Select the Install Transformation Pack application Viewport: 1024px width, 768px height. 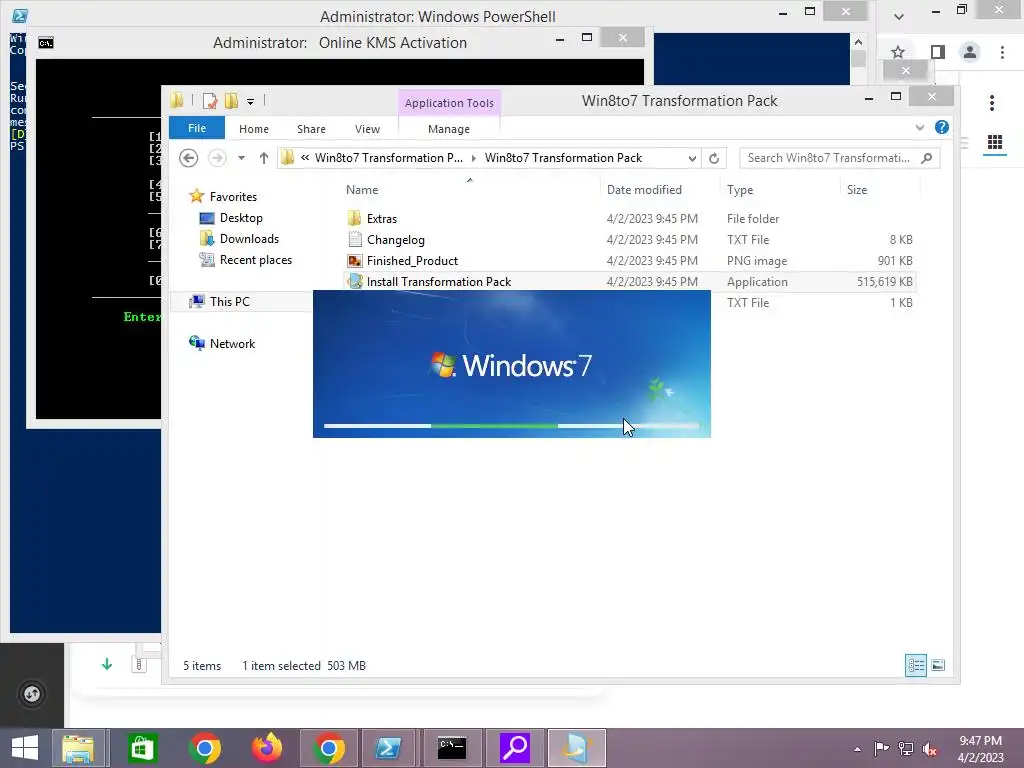[x=439, y=281]
